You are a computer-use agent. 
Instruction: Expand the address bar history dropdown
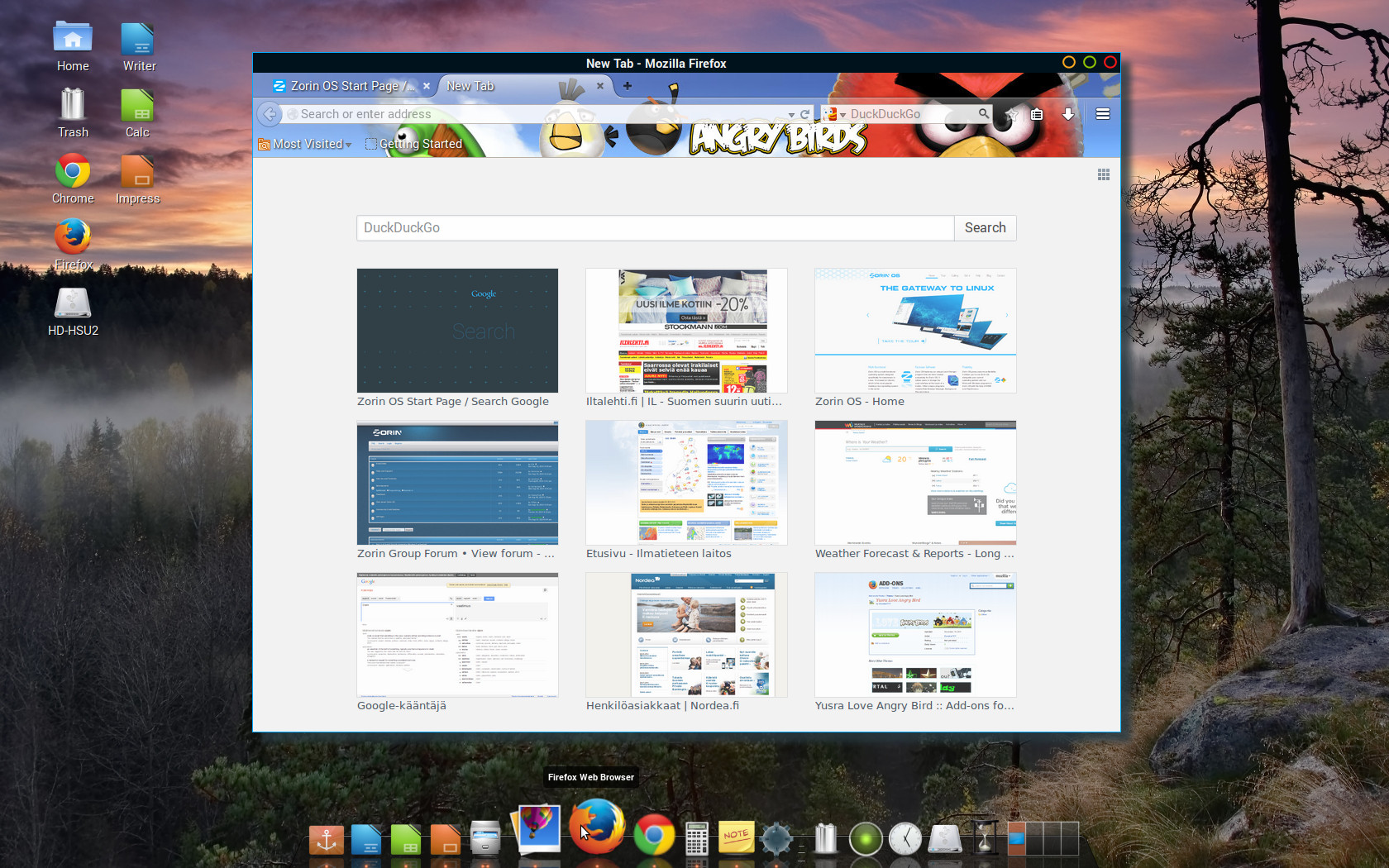pyautogui.click(x=791, y=115)
